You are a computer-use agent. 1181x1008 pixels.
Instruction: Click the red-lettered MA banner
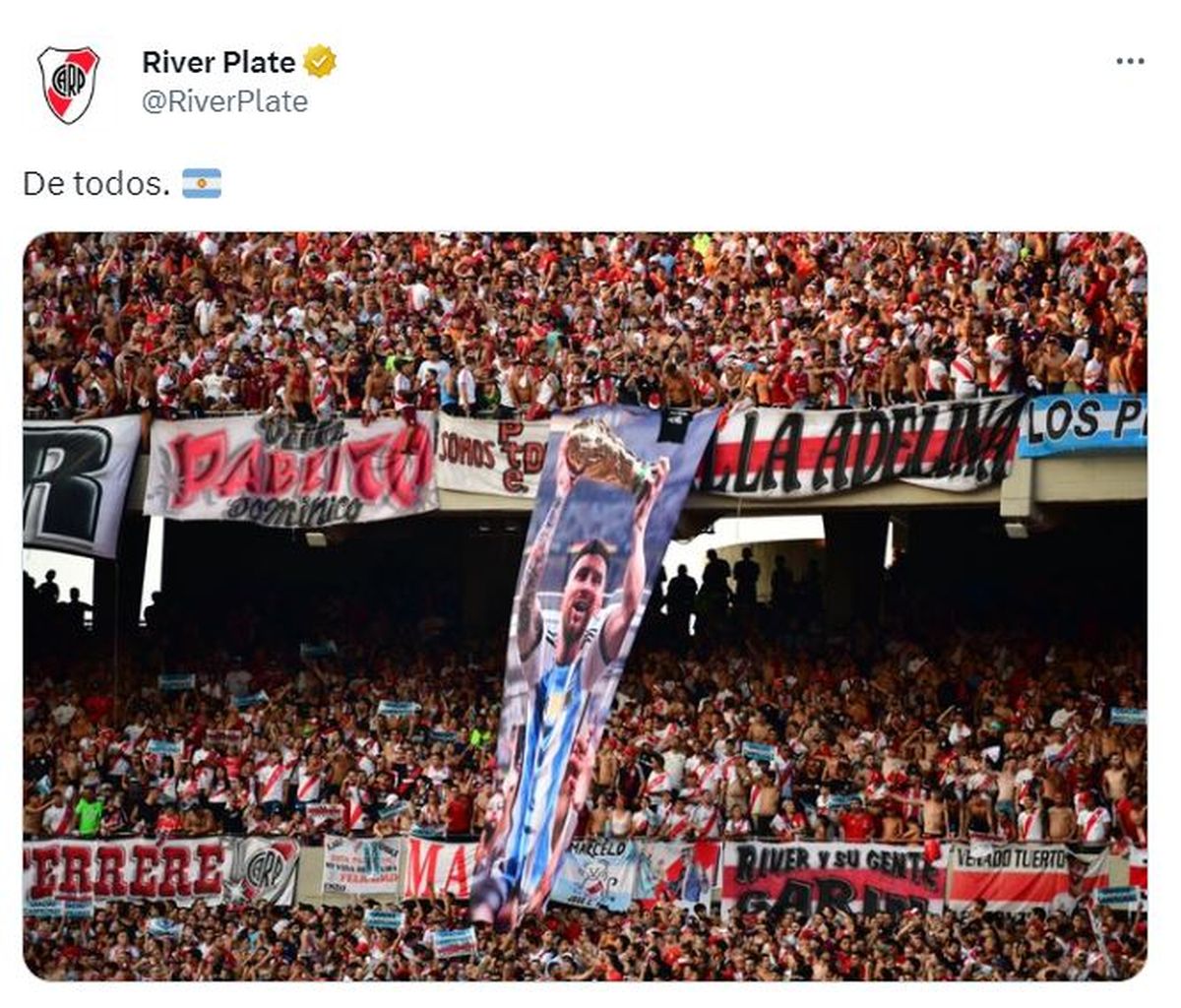click(x=439, y=868)
